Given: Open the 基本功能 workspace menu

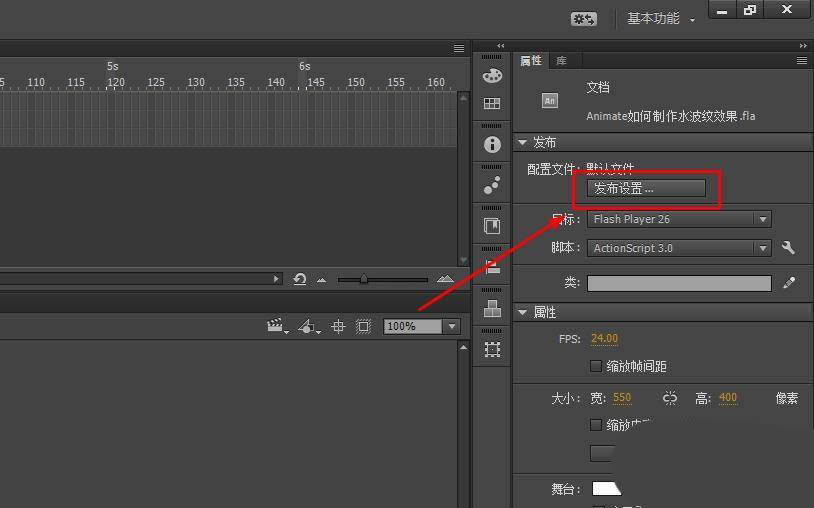Looking at the screenshot, I should click(x=660, y=19).
